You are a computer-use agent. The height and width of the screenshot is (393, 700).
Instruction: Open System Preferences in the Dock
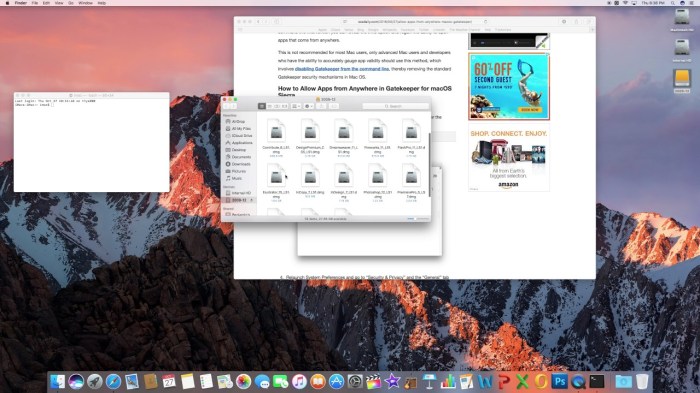(x=355, y=381)
